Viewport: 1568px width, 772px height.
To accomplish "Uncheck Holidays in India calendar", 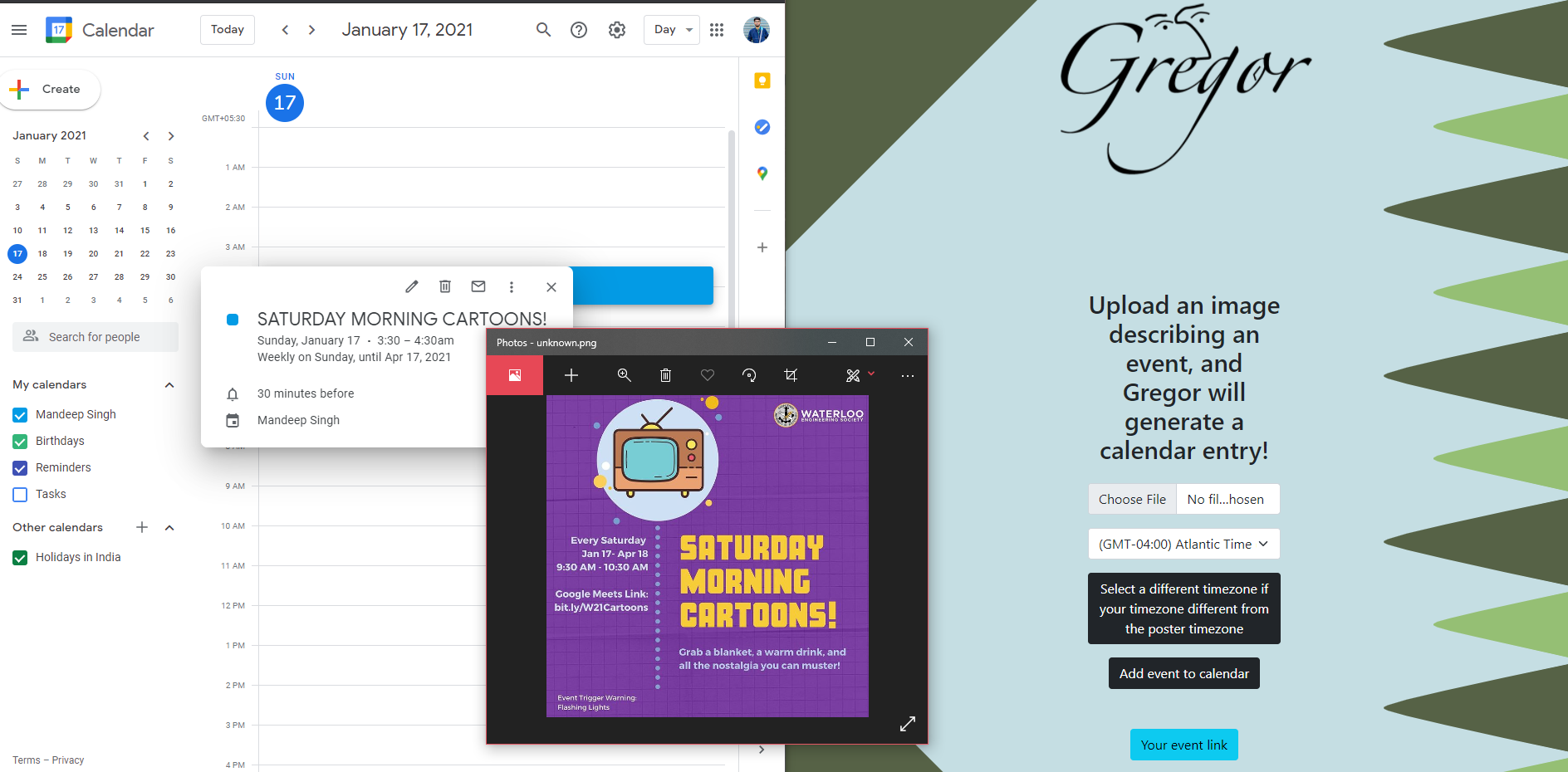I will point(20,558).
